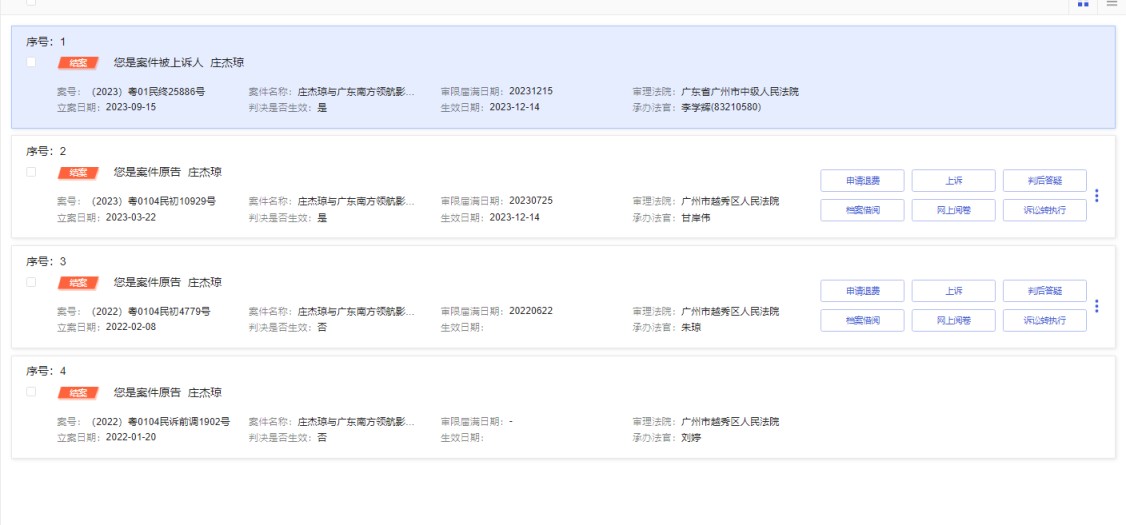Click truncated case name in case 2
Screen dimensions: 1126x525
(x=355, y=202)
